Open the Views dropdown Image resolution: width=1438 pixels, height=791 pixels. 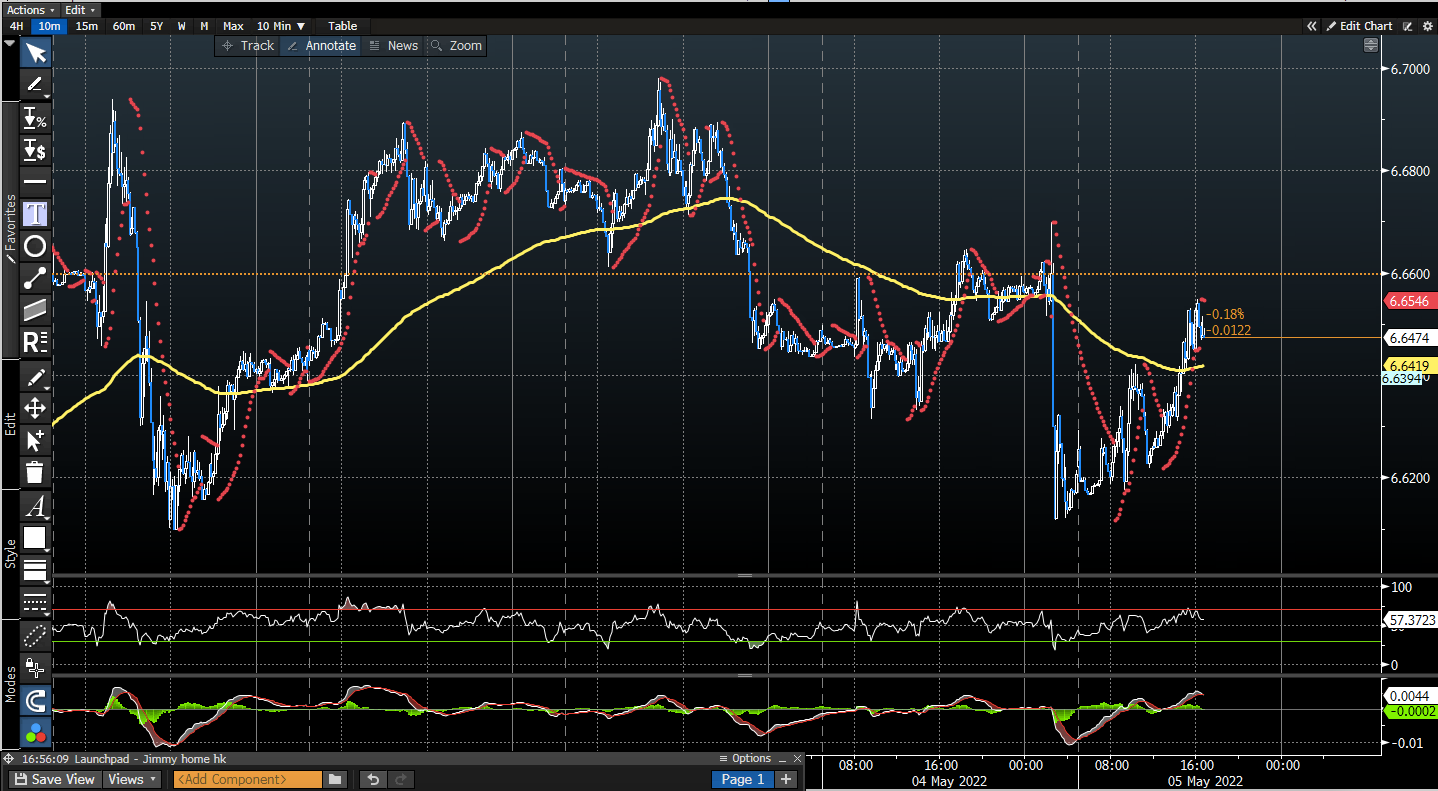point(132,780)
